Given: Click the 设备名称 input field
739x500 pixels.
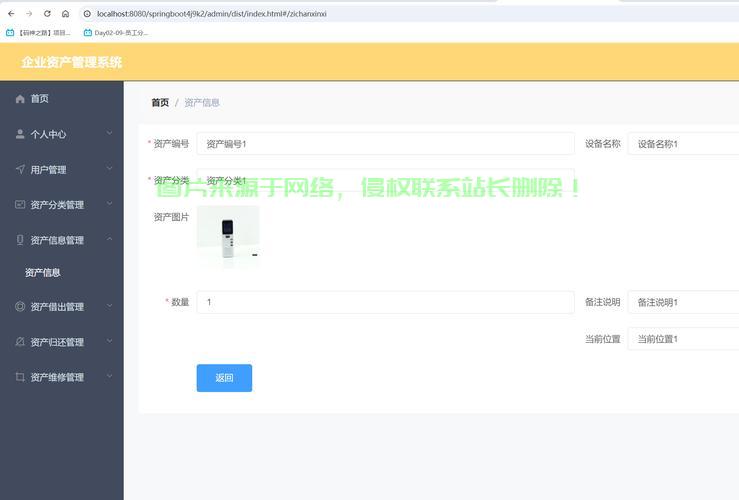Looking at the screenshot, I should [683, 144].
